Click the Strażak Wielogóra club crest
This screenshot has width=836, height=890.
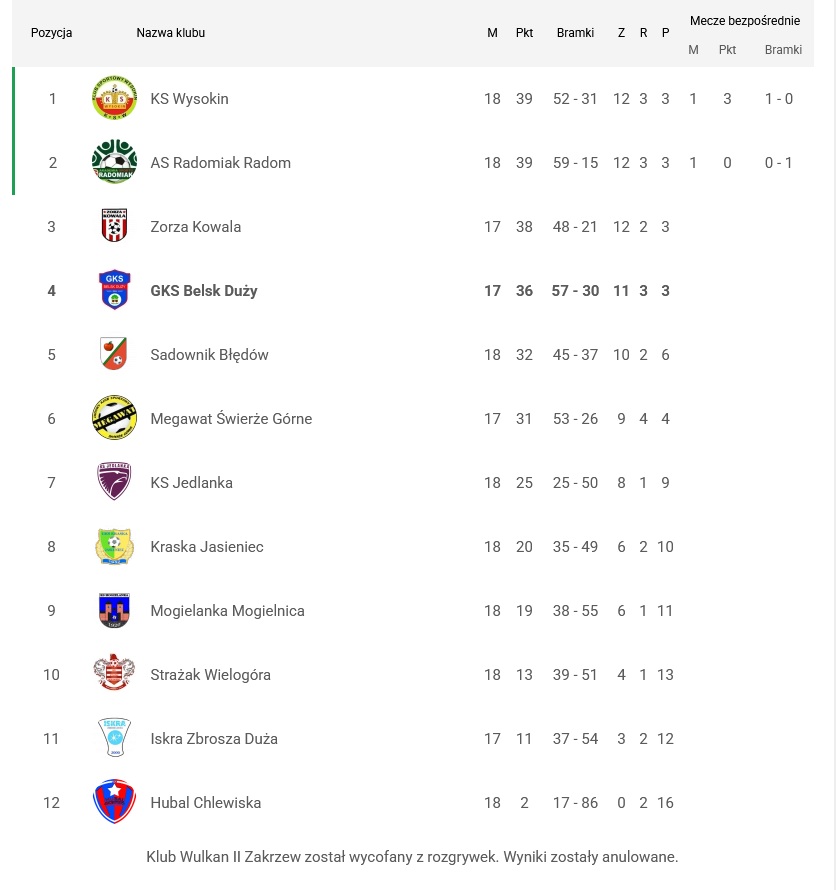pyautogui.click(x=114, y=675)
